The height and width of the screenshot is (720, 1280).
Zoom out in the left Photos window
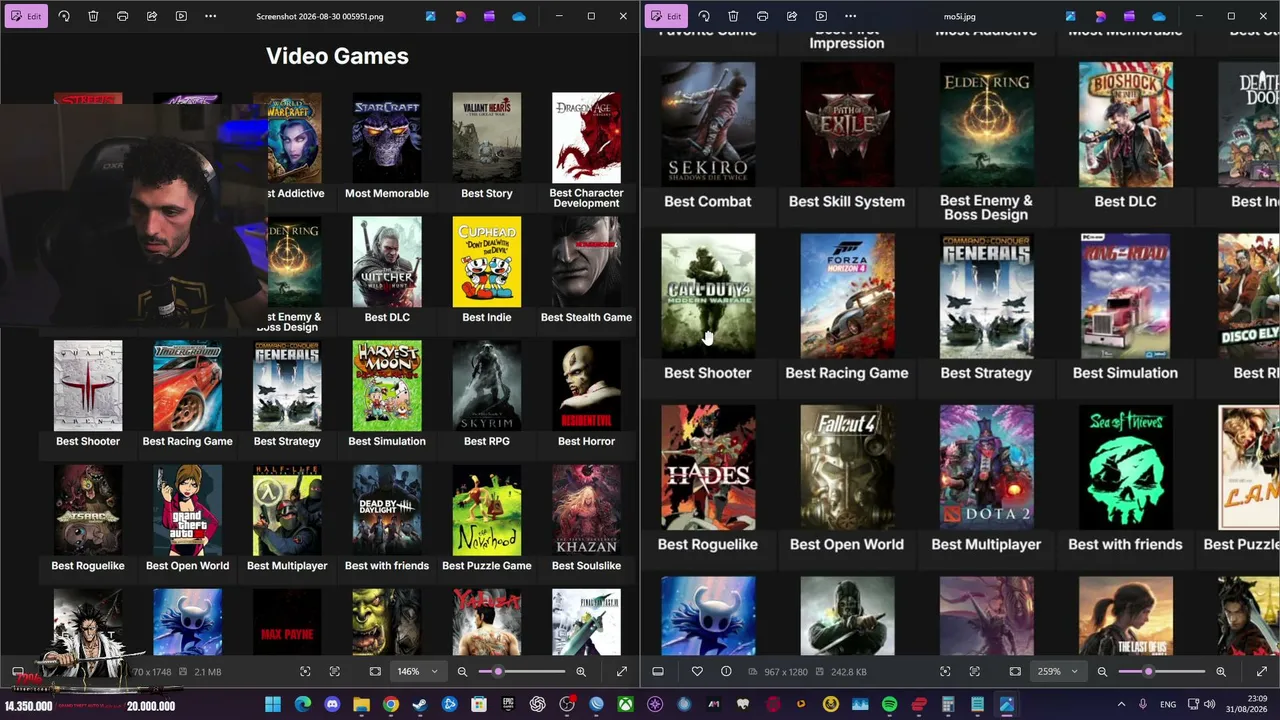point(462,672)
